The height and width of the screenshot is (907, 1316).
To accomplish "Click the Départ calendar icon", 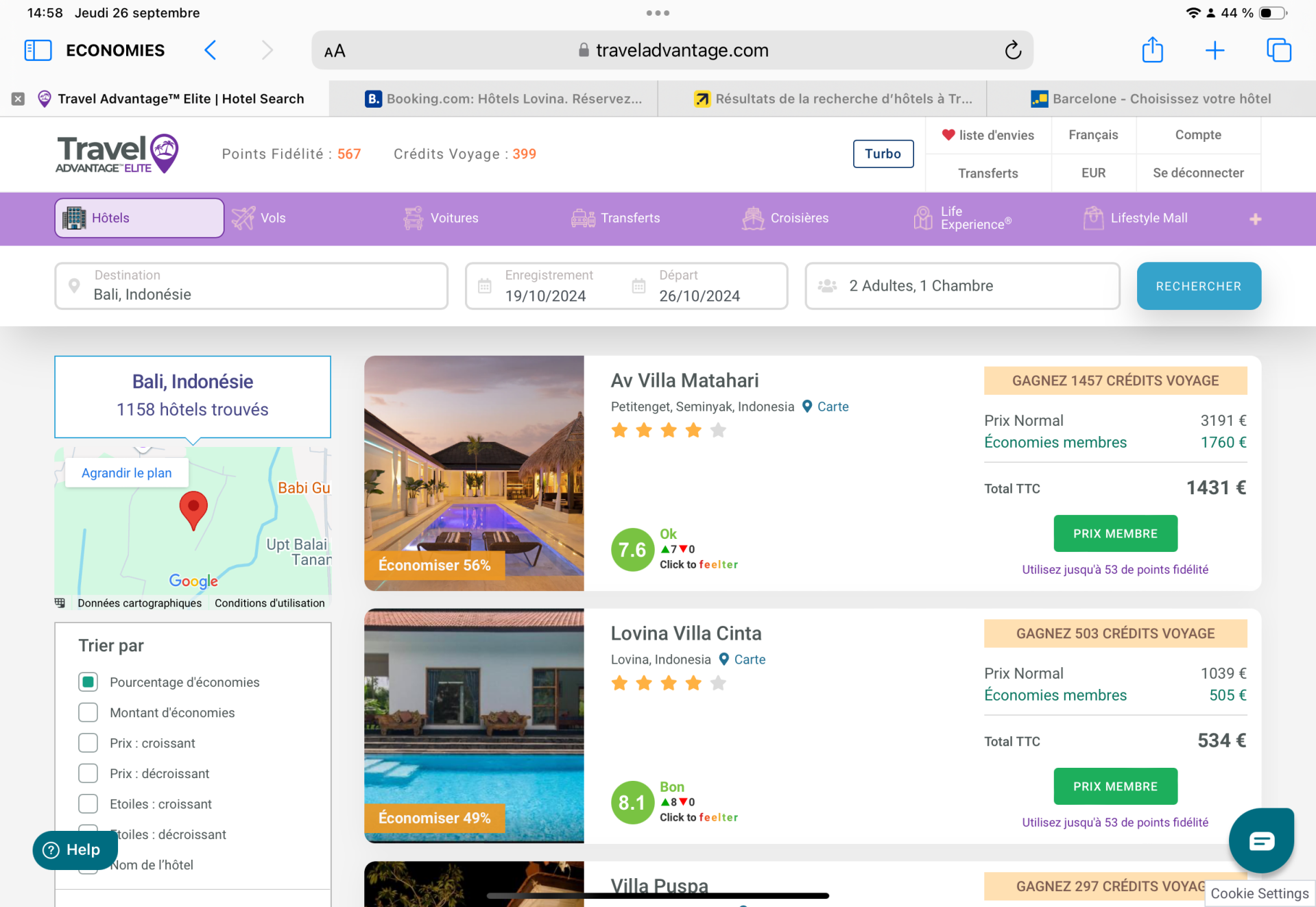I will (638, 286).
